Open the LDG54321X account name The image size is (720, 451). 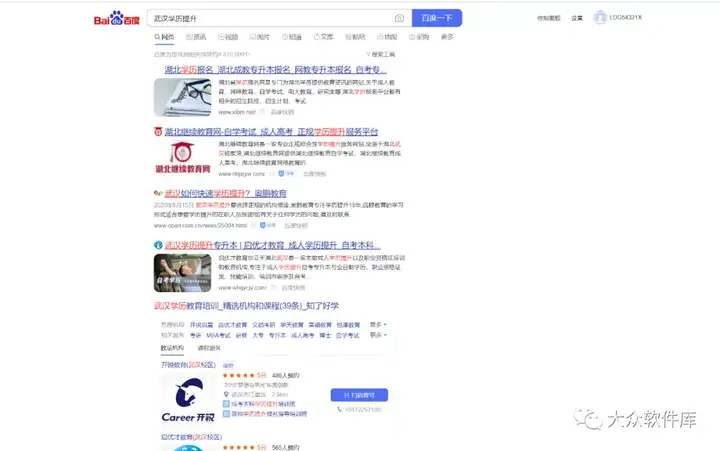(x=625, y=17)
